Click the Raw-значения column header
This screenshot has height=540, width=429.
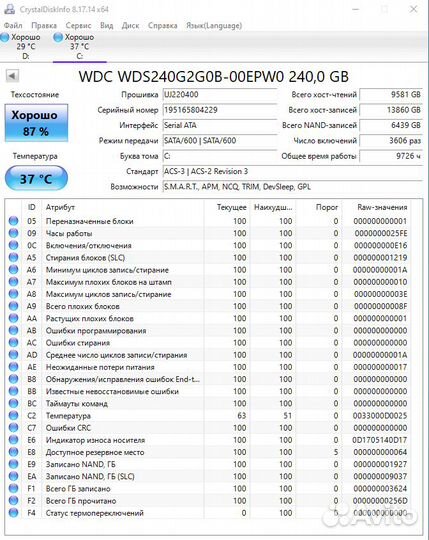coord(382,207)
